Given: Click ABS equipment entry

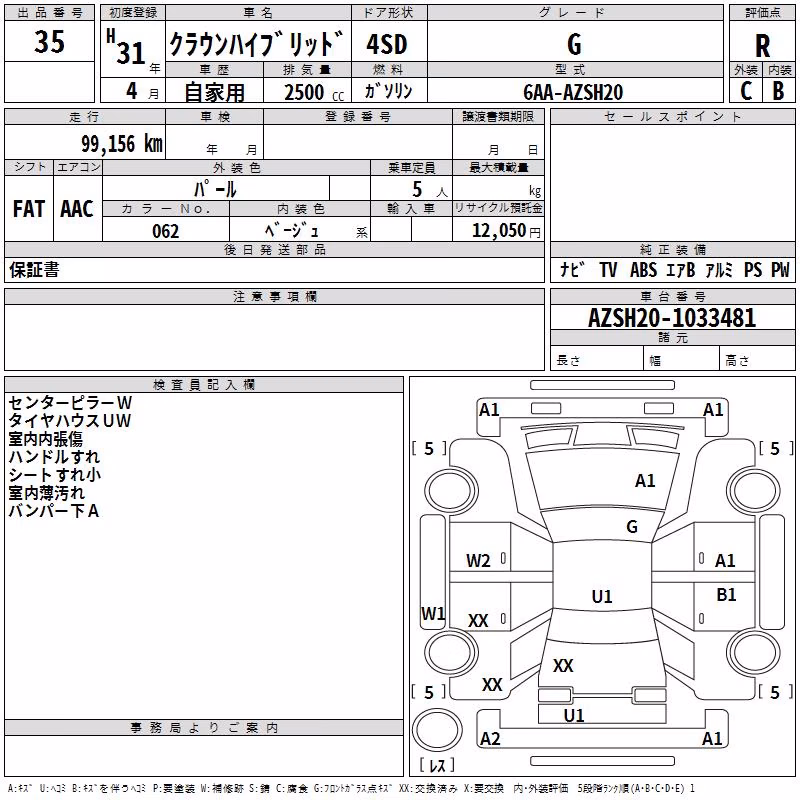Looking at the screenshot, I should pyautogui.click(x=643, y=269).
